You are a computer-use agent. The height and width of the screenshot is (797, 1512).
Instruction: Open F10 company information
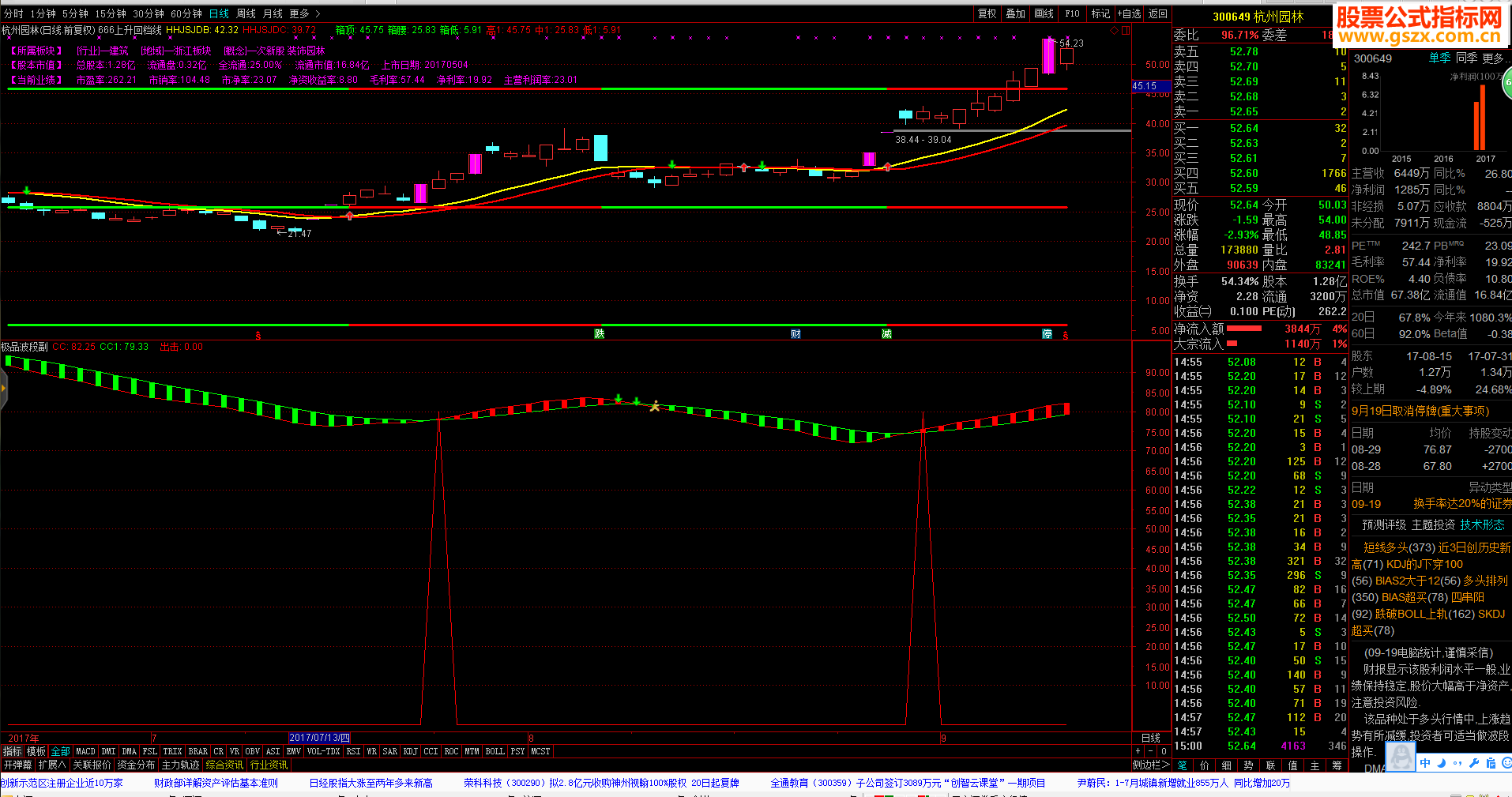click(1072, 13)
